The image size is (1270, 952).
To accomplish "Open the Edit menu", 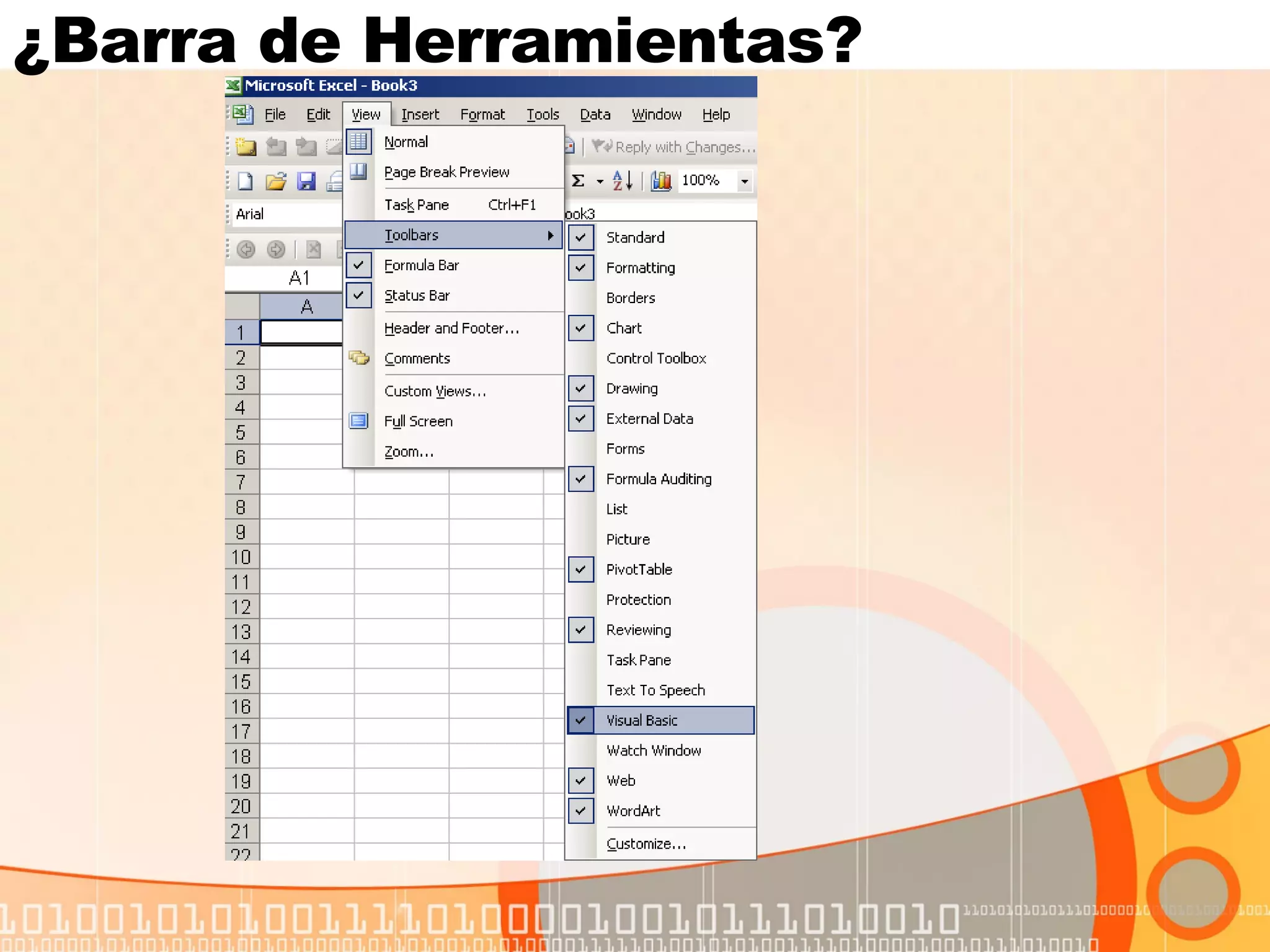I will click(x=318, y=115).
